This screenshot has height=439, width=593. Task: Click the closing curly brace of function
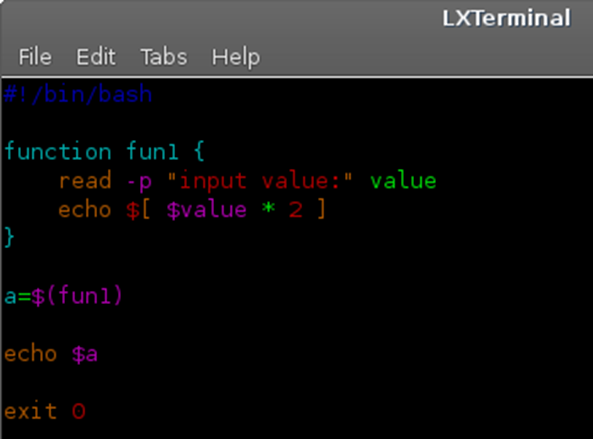click(9, 237)
